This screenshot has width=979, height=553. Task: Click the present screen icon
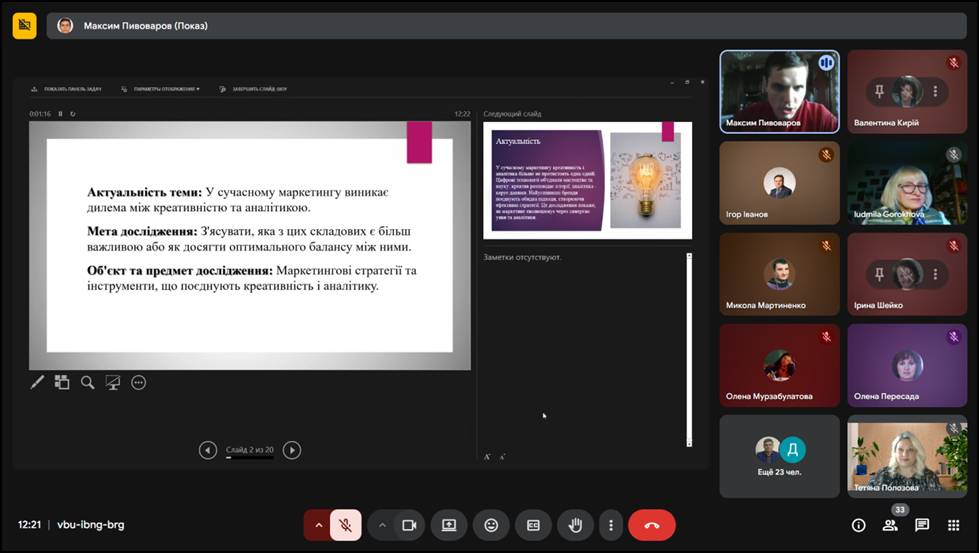[449, 525]
